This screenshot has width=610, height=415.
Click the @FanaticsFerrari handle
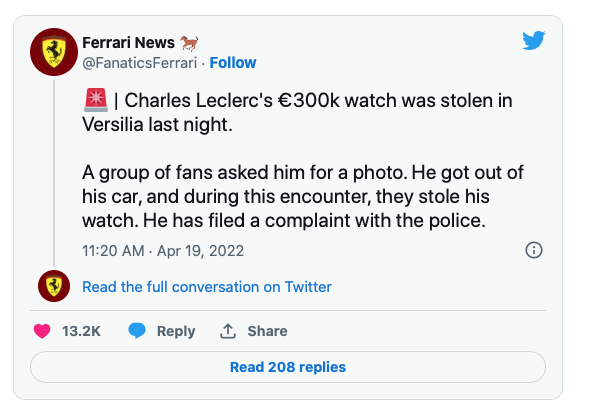pyautogui.click(x=138, y=62)
